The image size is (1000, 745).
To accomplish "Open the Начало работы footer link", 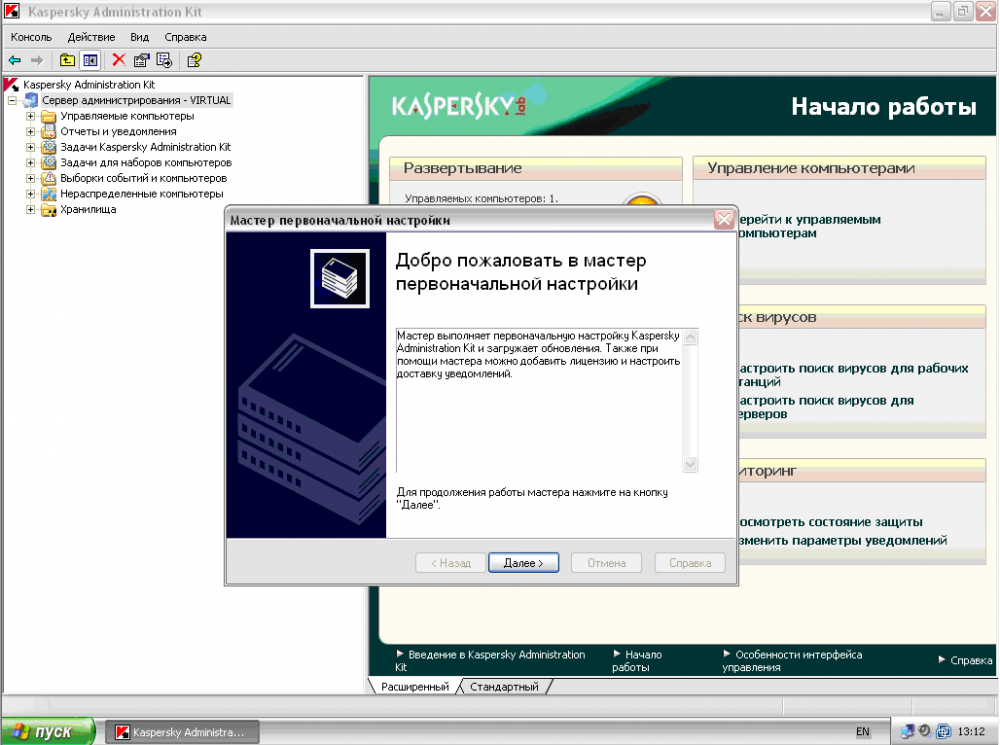I will coord(636,661).
